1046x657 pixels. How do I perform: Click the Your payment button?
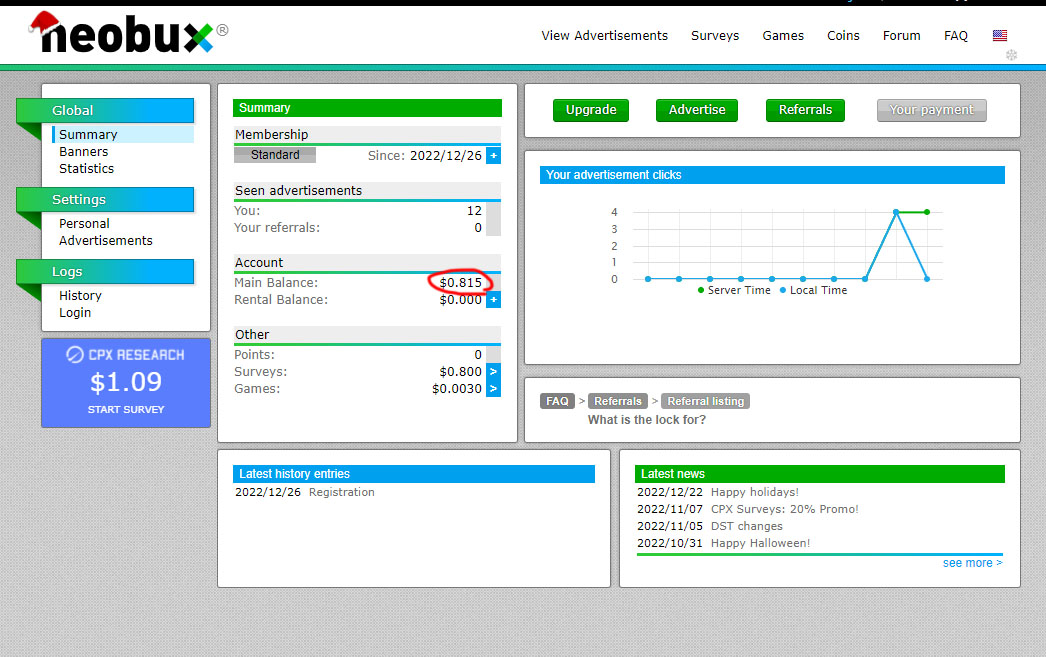click(x=931, y=110)
